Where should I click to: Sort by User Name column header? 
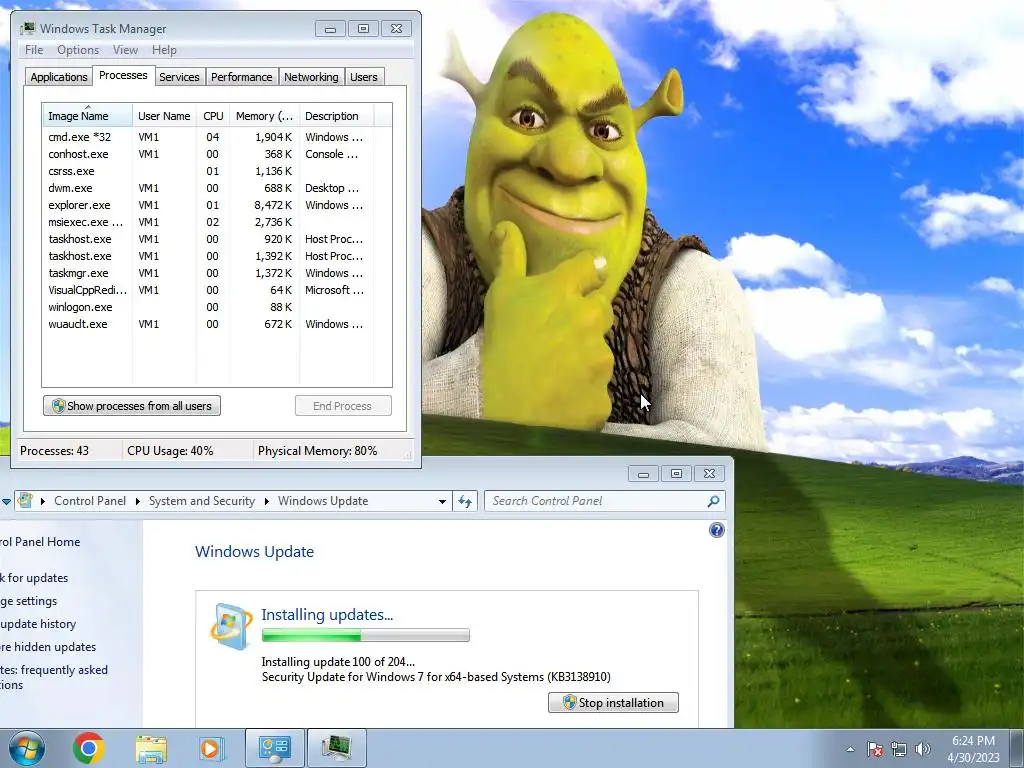point(164,116)
